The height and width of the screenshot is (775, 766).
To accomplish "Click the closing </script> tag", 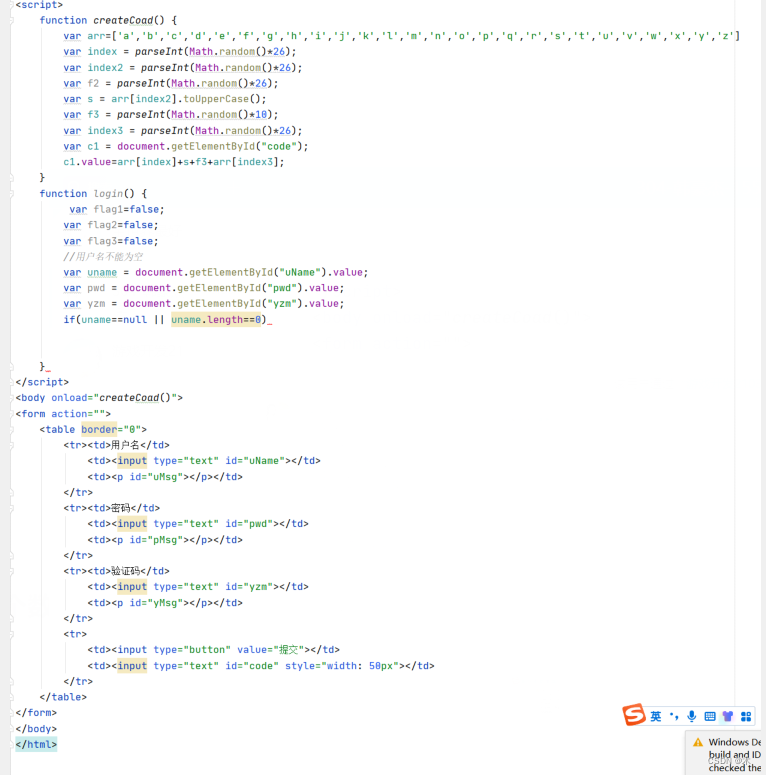I will pos(42,382).
